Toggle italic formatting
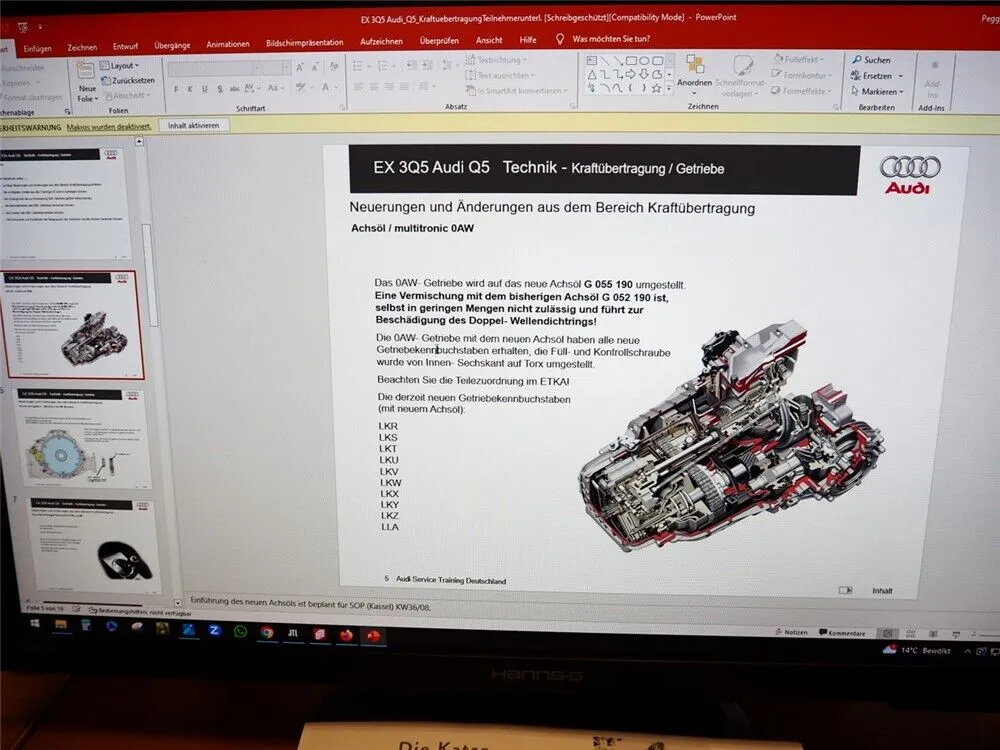The width and height of the screenshot is (1000, 750). coord(190,88)
